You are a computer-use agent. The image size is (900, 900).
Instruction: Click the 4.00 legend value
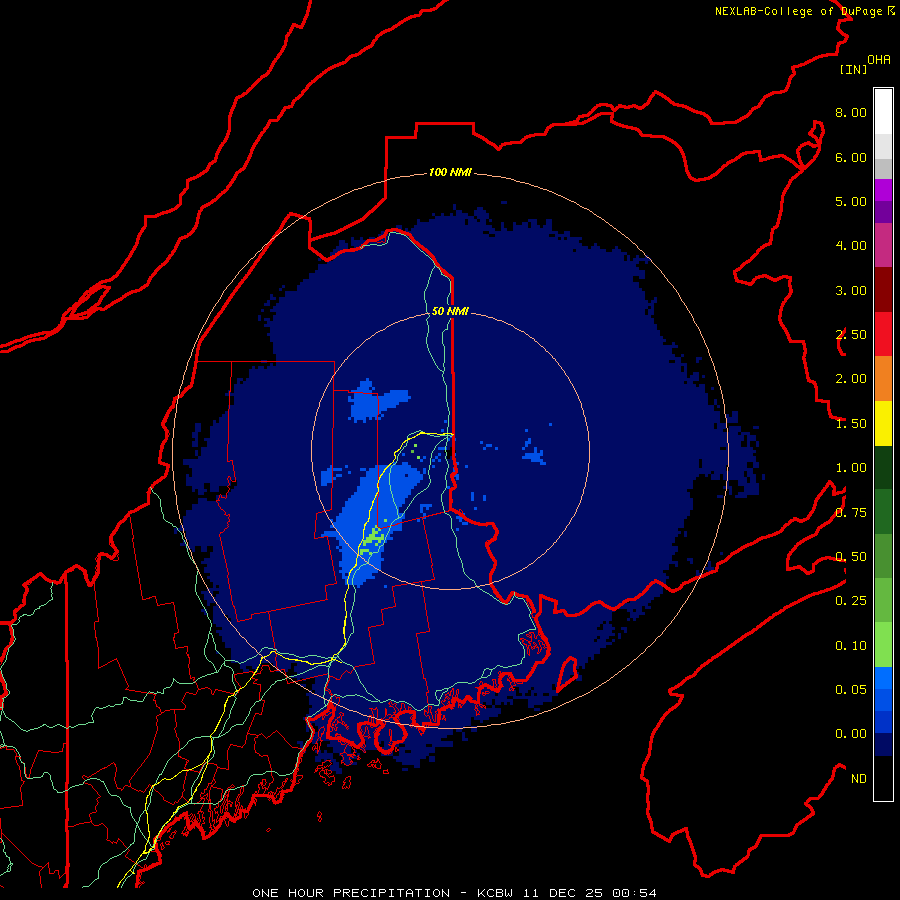coord(851,246)
